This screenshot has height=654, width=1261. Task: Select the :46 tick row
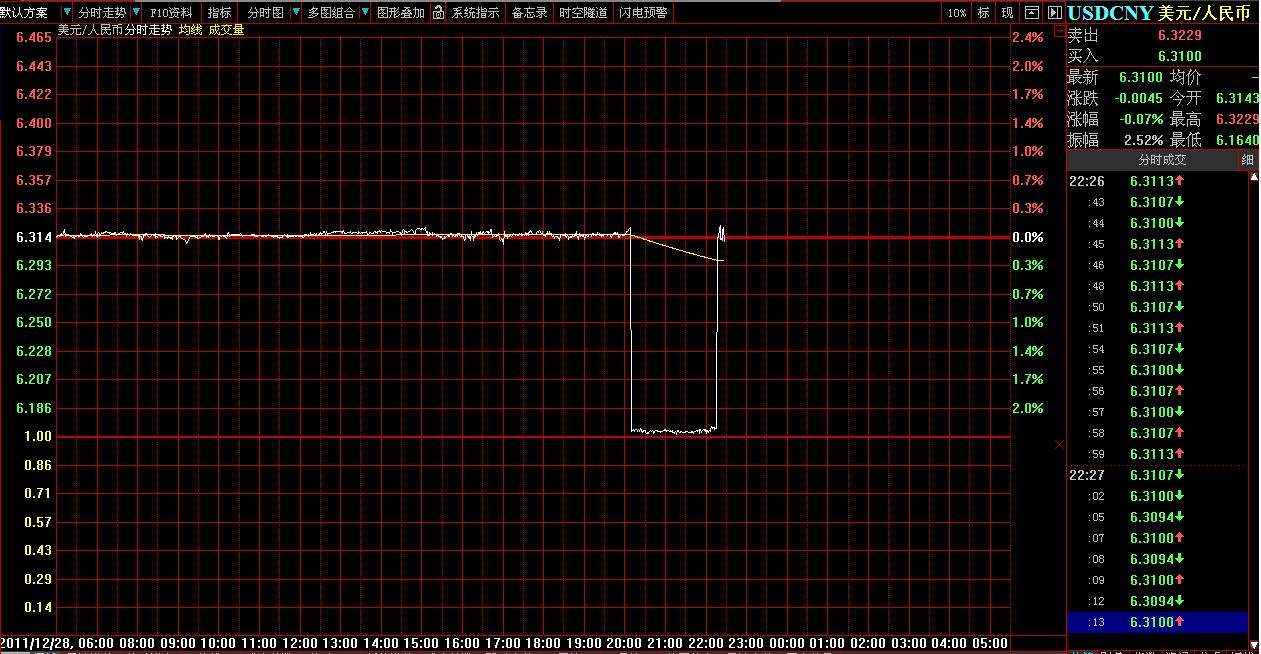[1158, 265]
